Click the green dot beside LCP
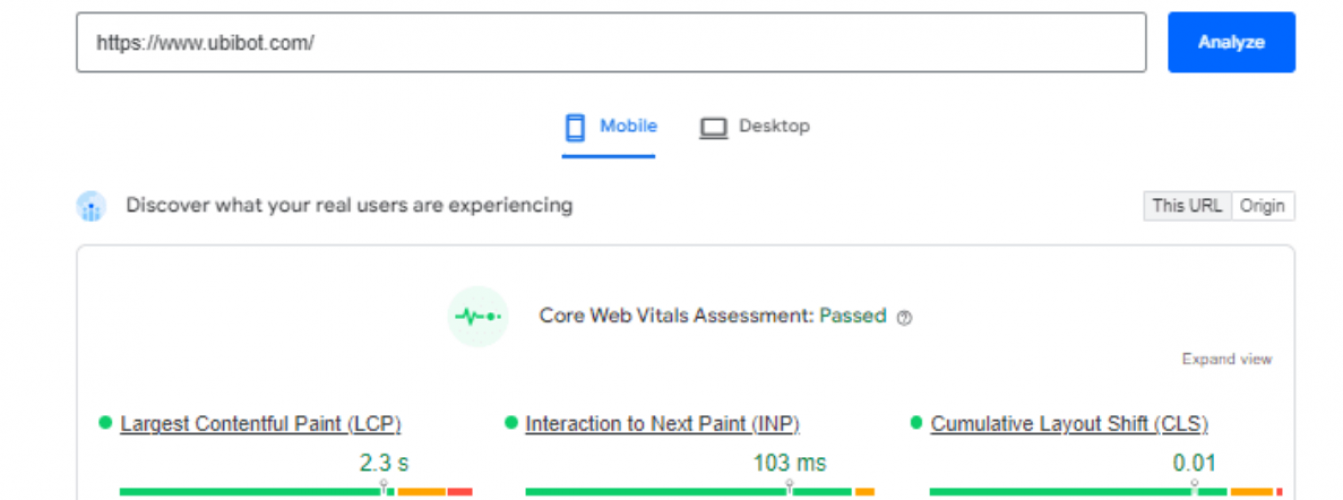 pos(105,423)
